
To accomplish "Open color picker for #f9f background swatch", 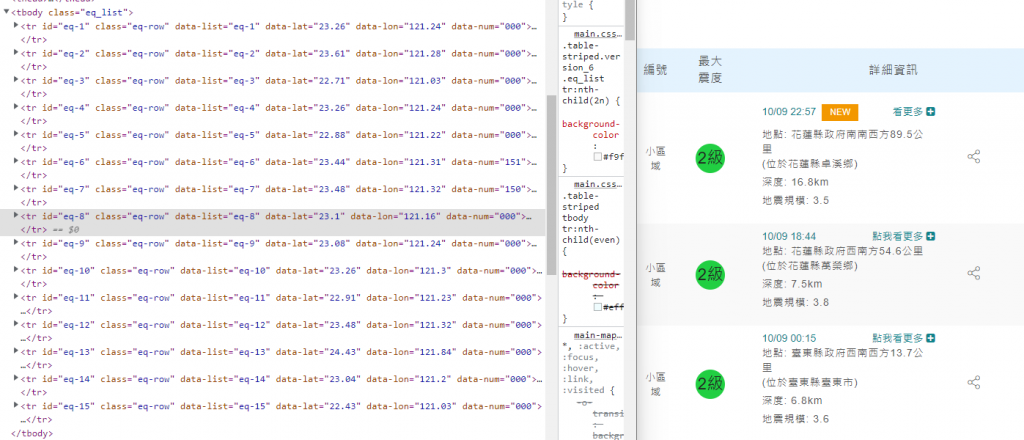I will tap(597, 157).
